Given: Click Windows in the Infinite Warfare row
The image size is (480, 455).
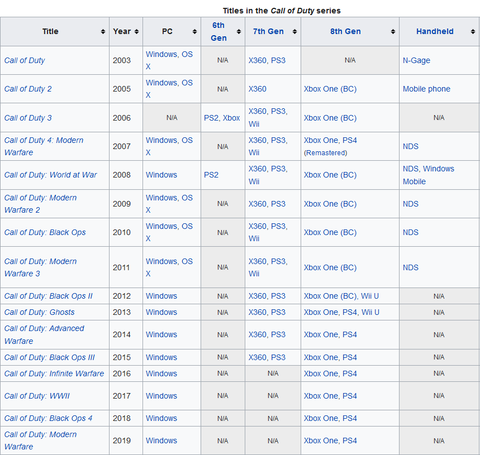Looking at the screenshot, I should tap(161, 373).
